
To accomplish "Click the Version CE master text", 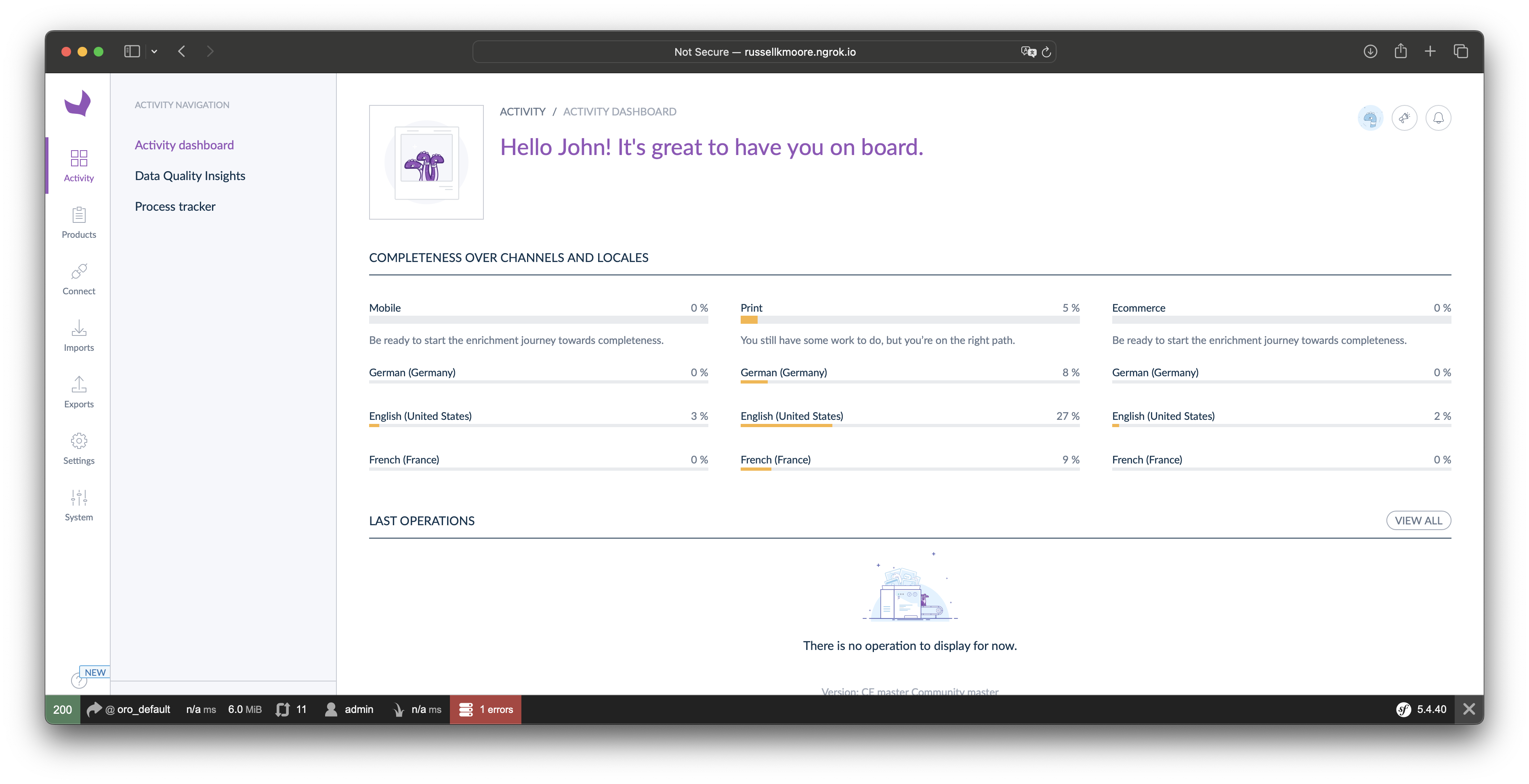I will tap(910, 691).
